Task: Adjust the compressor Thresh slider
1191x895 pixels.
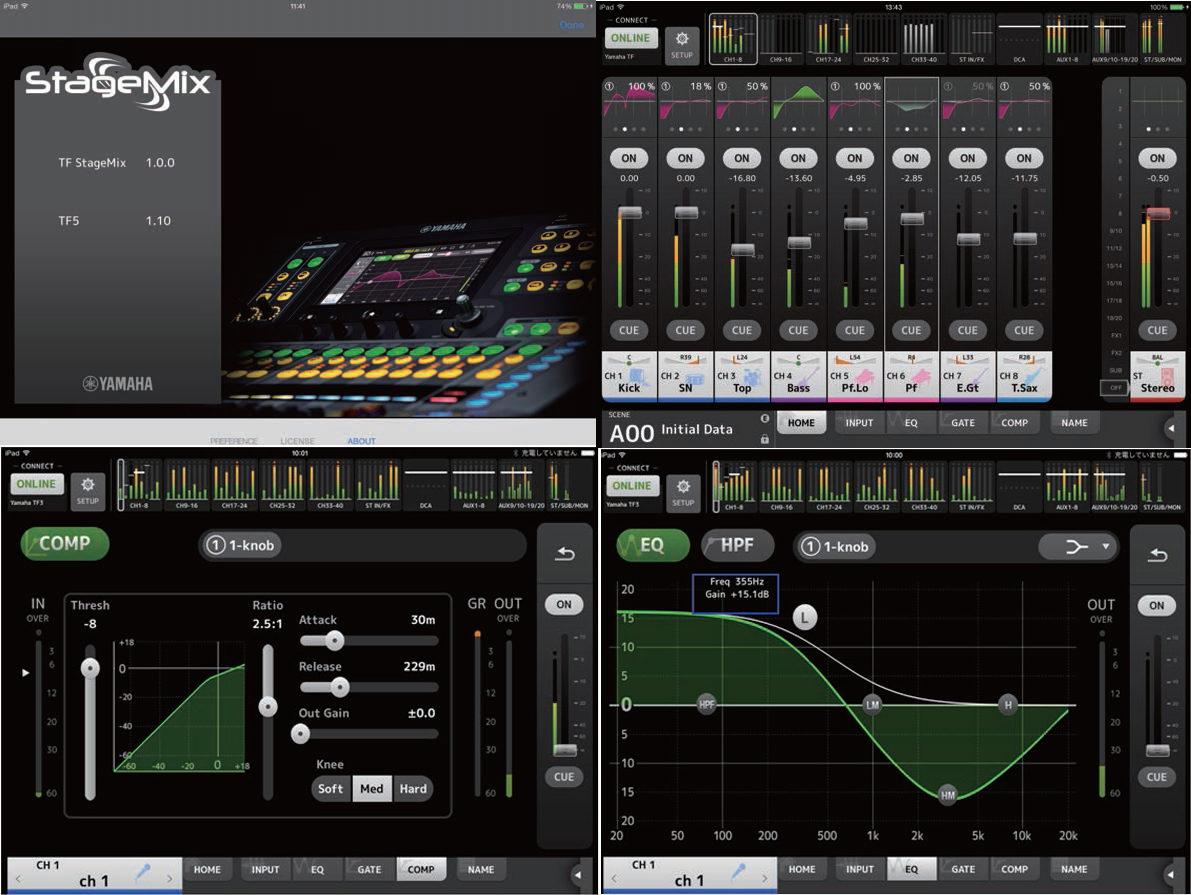Action: 89,666
